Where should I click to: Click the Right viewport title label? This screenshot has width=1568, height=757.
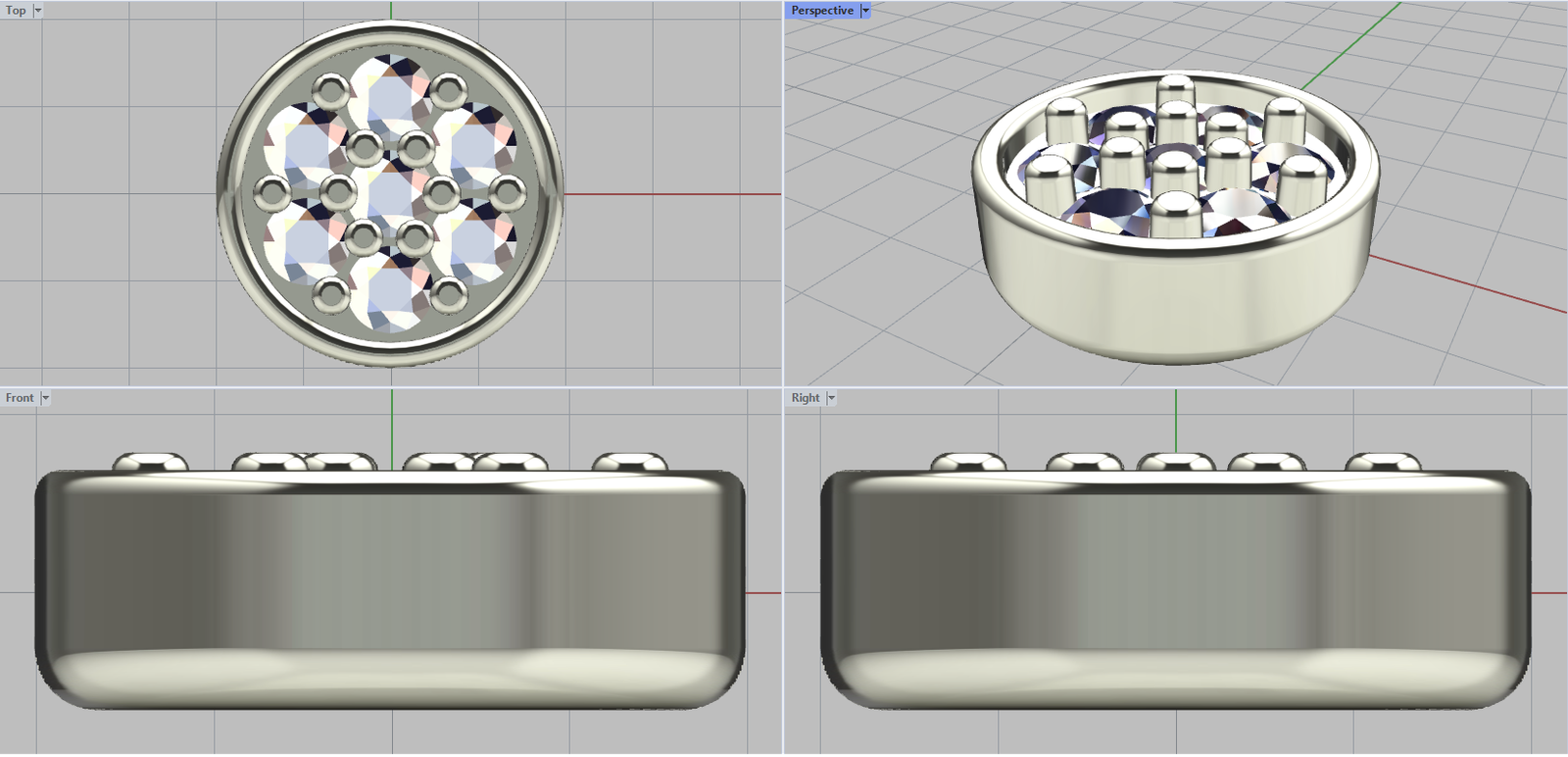805,398
